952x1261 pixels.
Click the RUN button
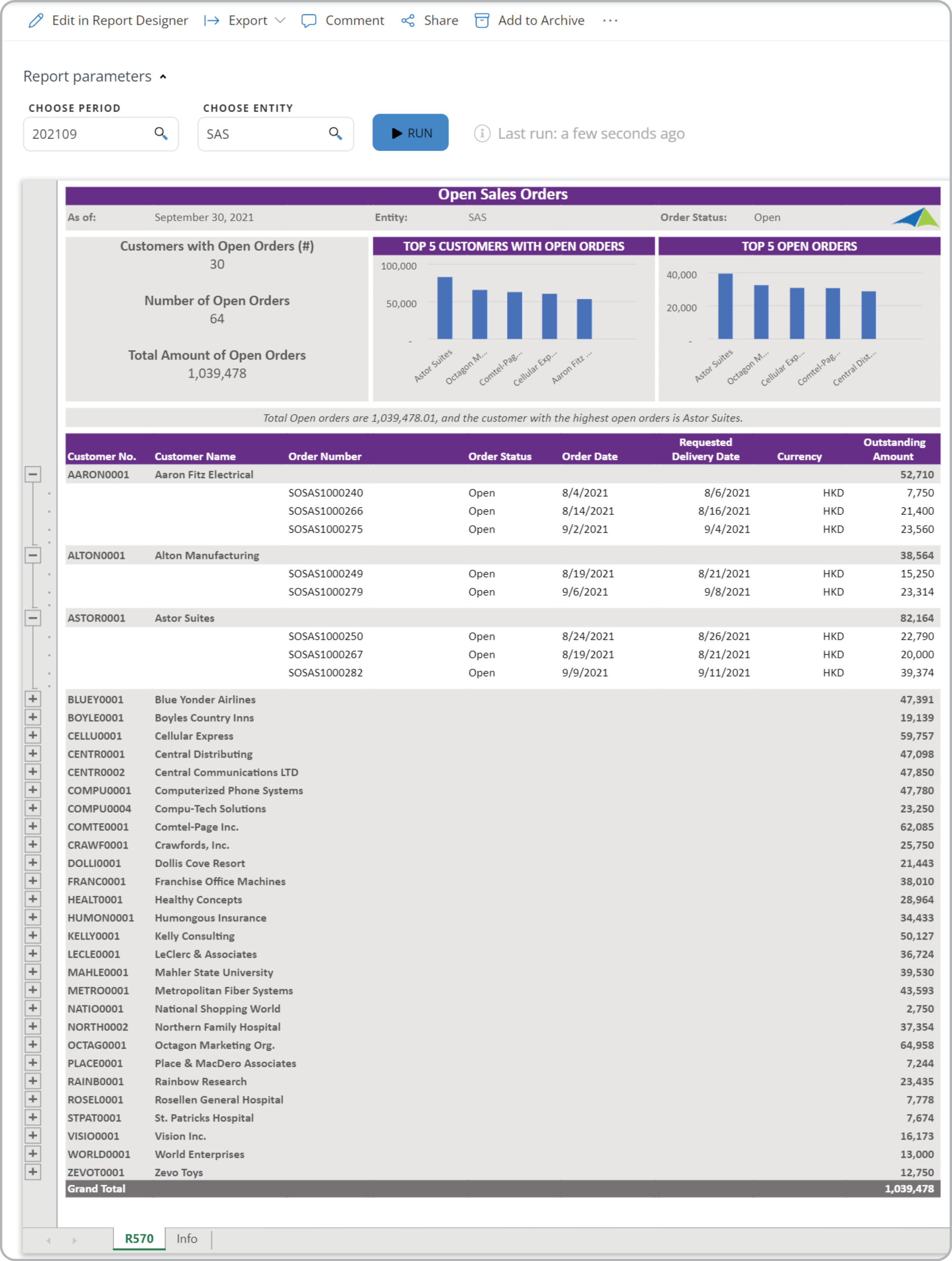click(x=410, y=133)
